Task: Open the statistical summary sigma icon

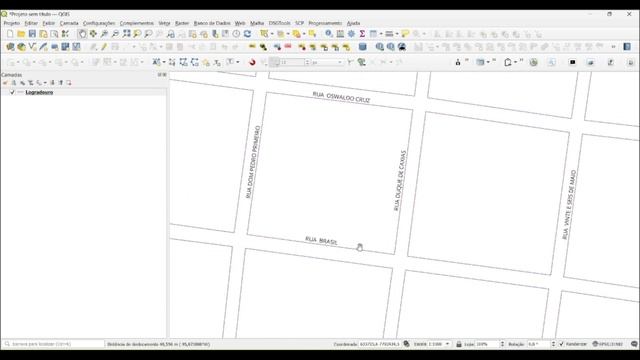Action: click(362, 34)
